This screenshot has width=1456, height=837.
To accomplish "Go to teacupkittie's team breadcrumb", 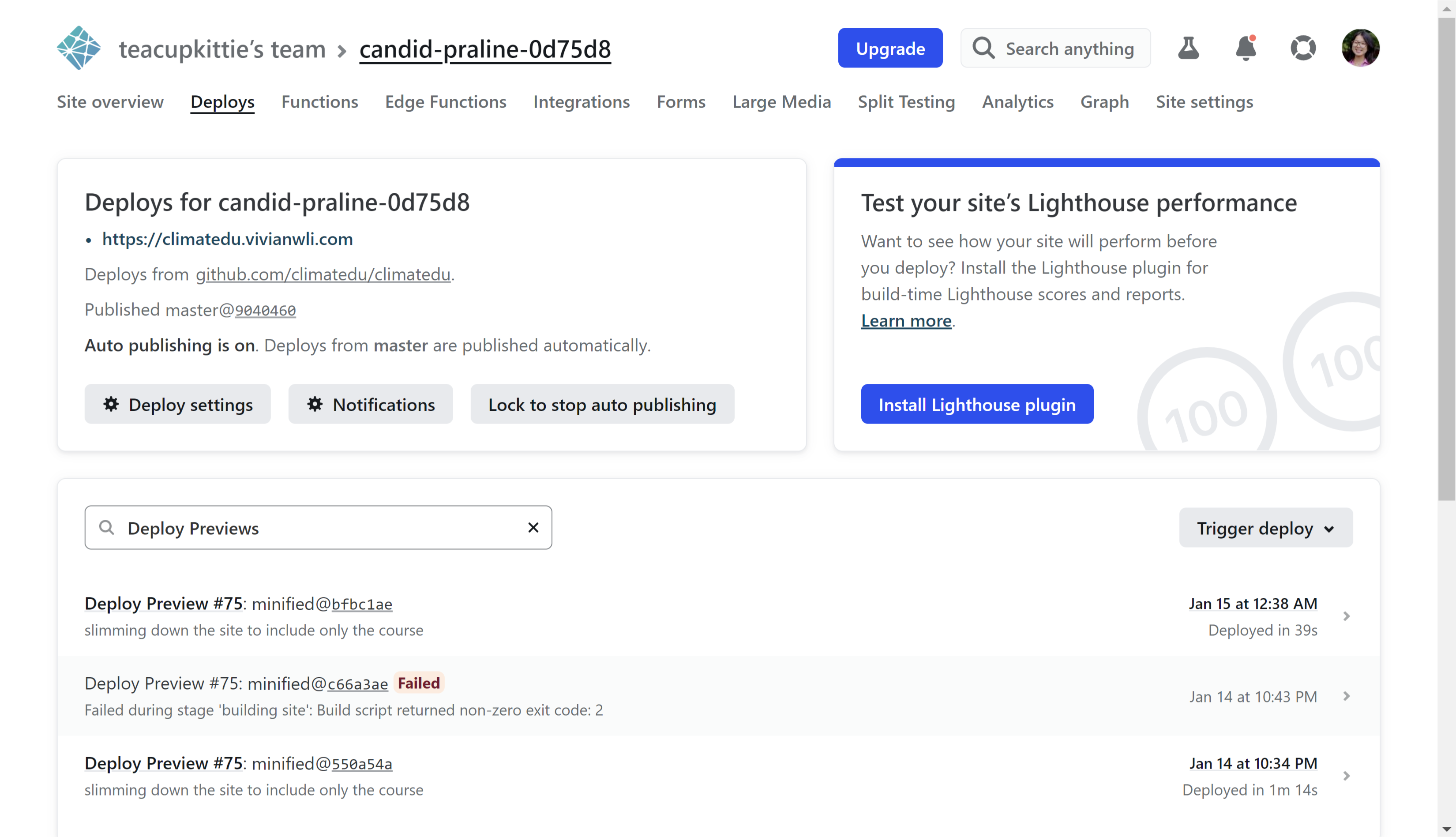I will click(222, 49).
